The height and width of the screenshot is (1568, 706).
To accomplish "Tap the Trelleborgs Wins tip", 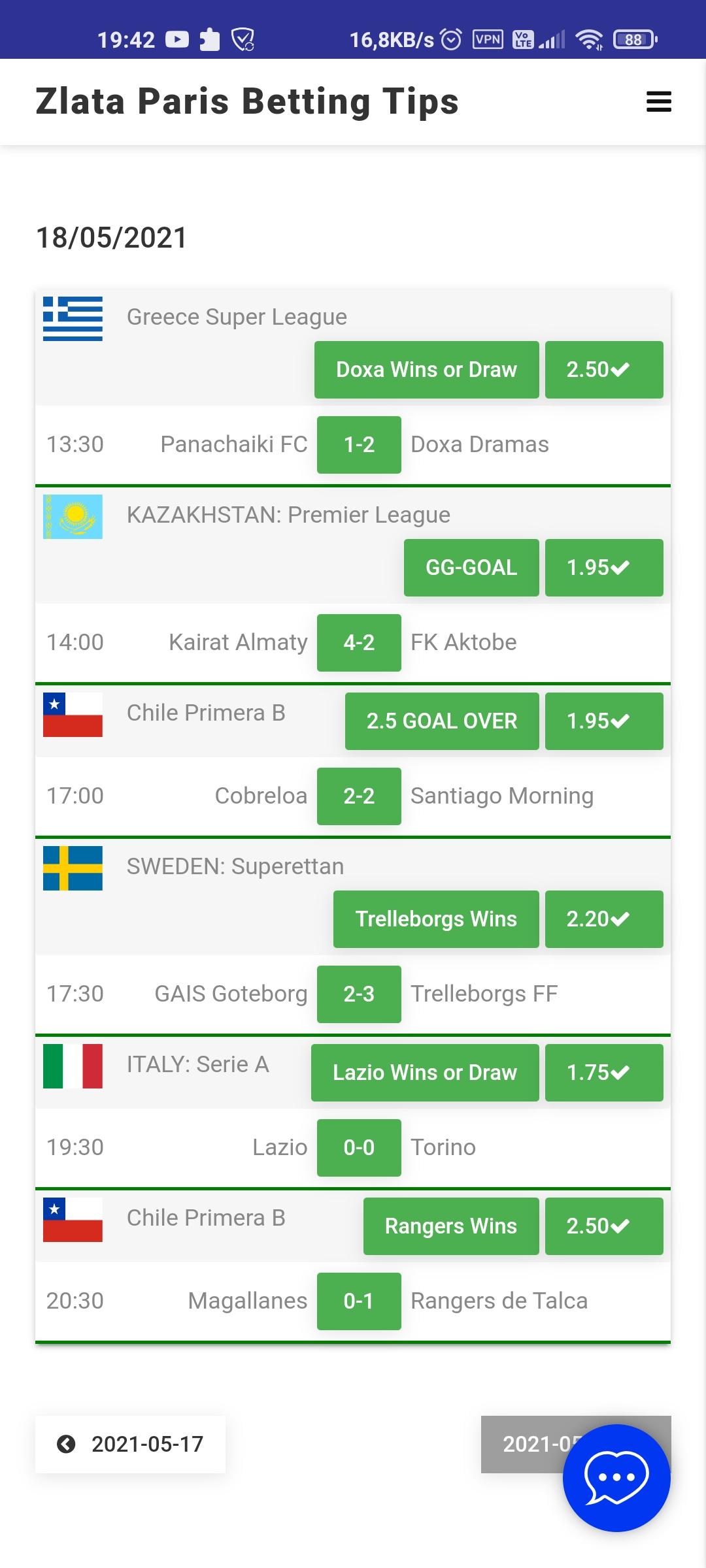I will [436, 919].
